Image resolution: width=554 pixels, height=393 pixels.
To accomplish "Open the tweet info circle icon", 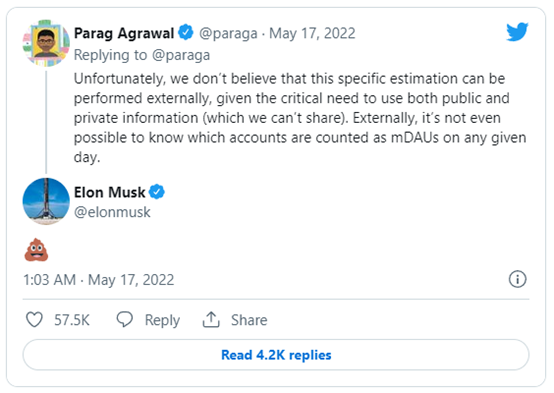I will coord(517,279).
